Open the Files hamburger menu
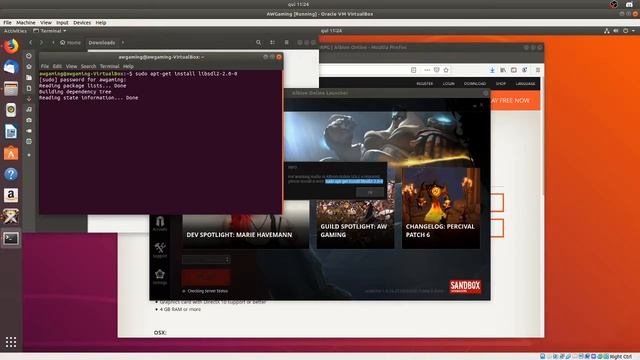 tap(287, 42)
